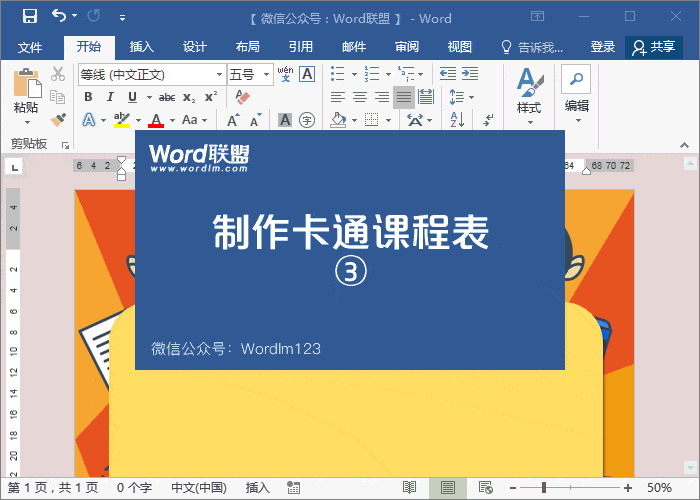Clear all formatting with eraser icon

tap(242, 97)
